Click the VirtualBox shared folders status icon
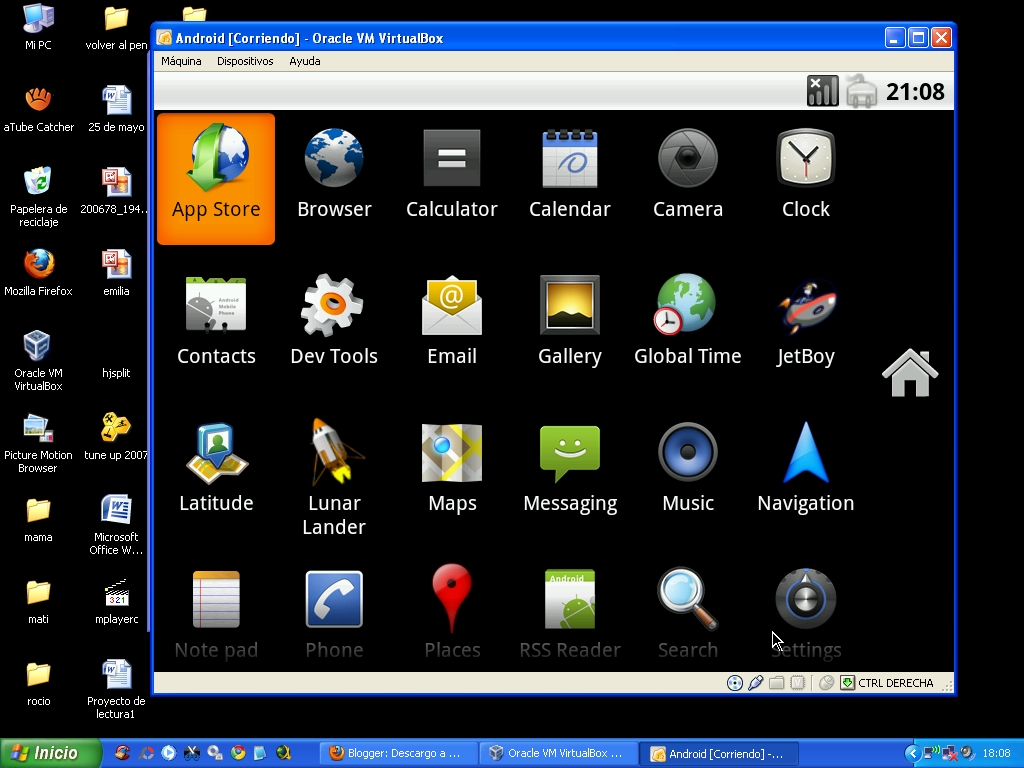 click(776, 683)
